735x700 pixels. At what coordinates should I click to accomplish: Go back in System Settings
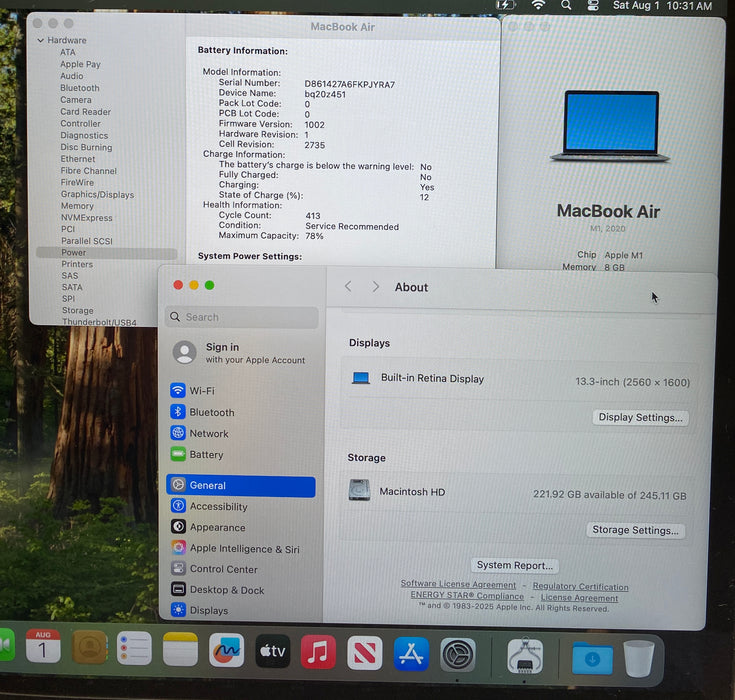348,286
